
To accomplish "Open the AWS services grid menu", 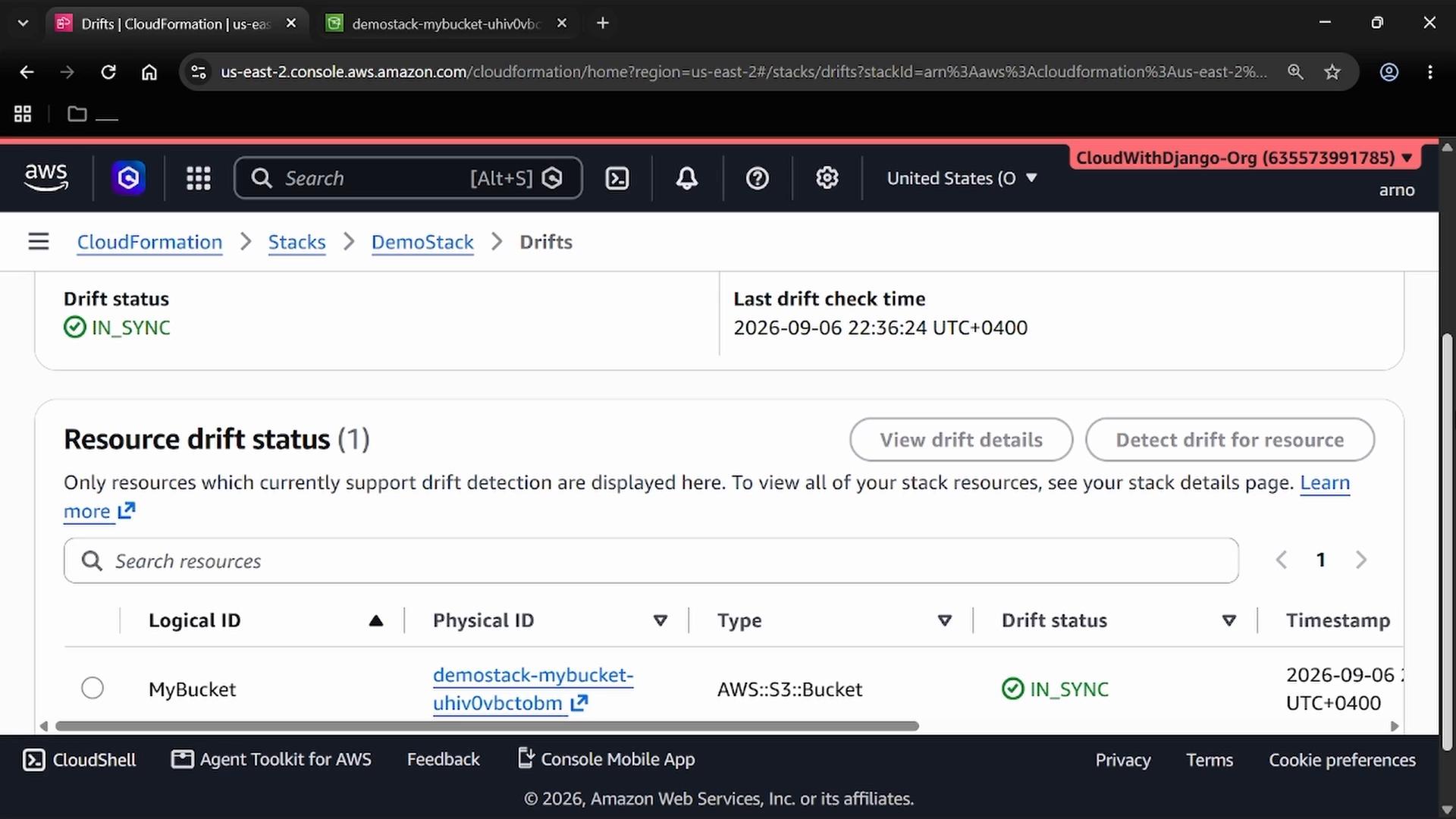I will click(x=199, y=178).
